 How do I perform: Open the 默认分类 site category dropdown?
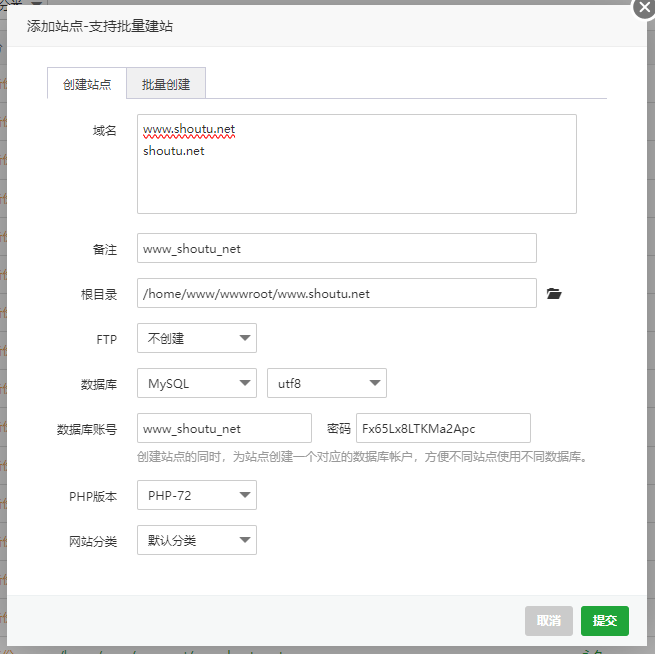pos(197,540)
